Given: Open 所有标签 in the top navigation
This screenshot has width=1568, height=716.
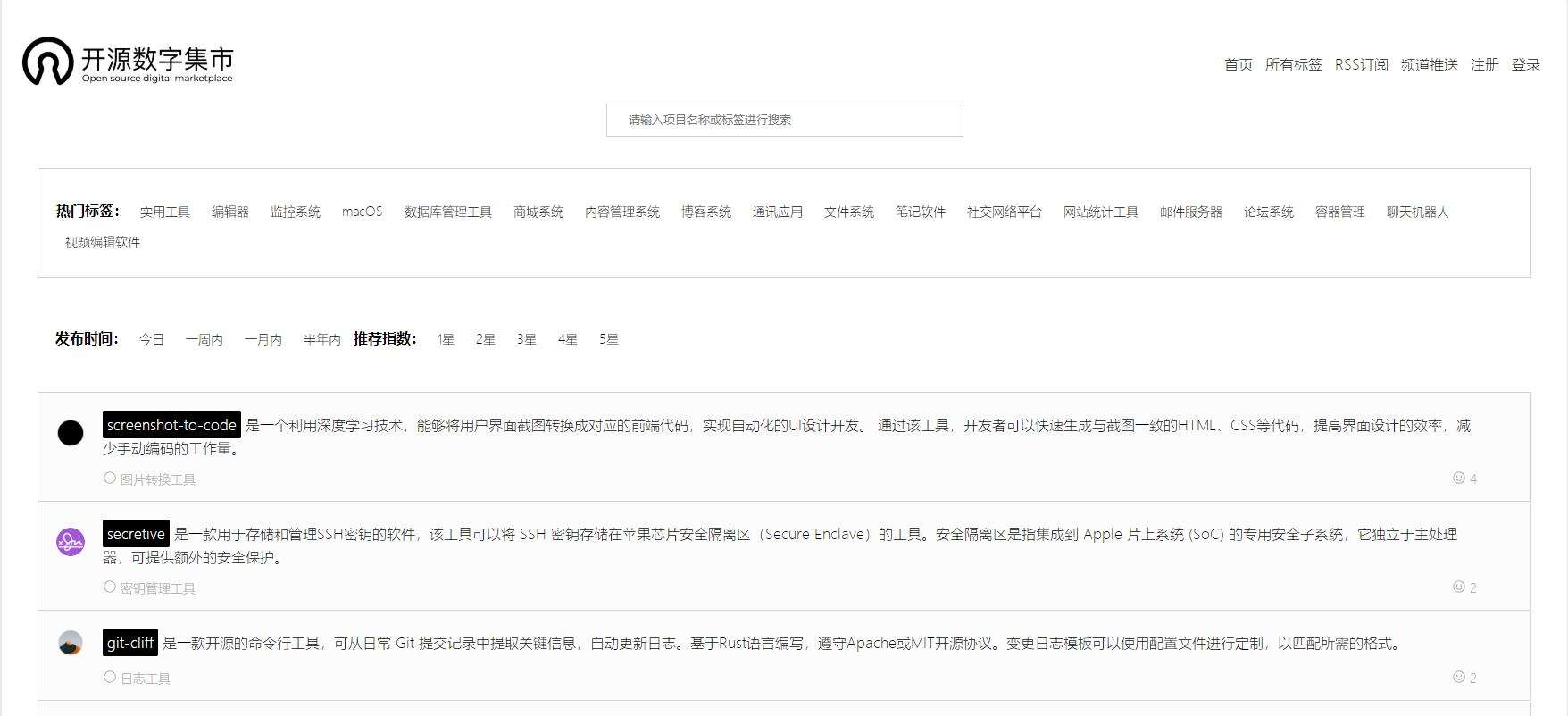Looking at the screenshot, I should pos(1293,64).
